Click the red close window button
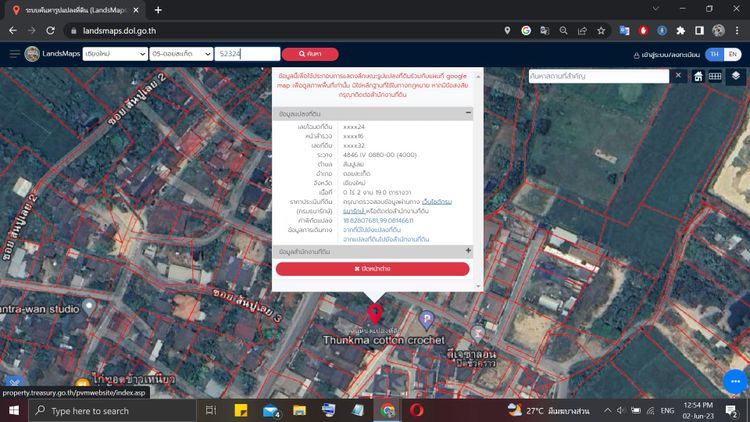The width and height of the screenshot is (750, 422). 372,269
